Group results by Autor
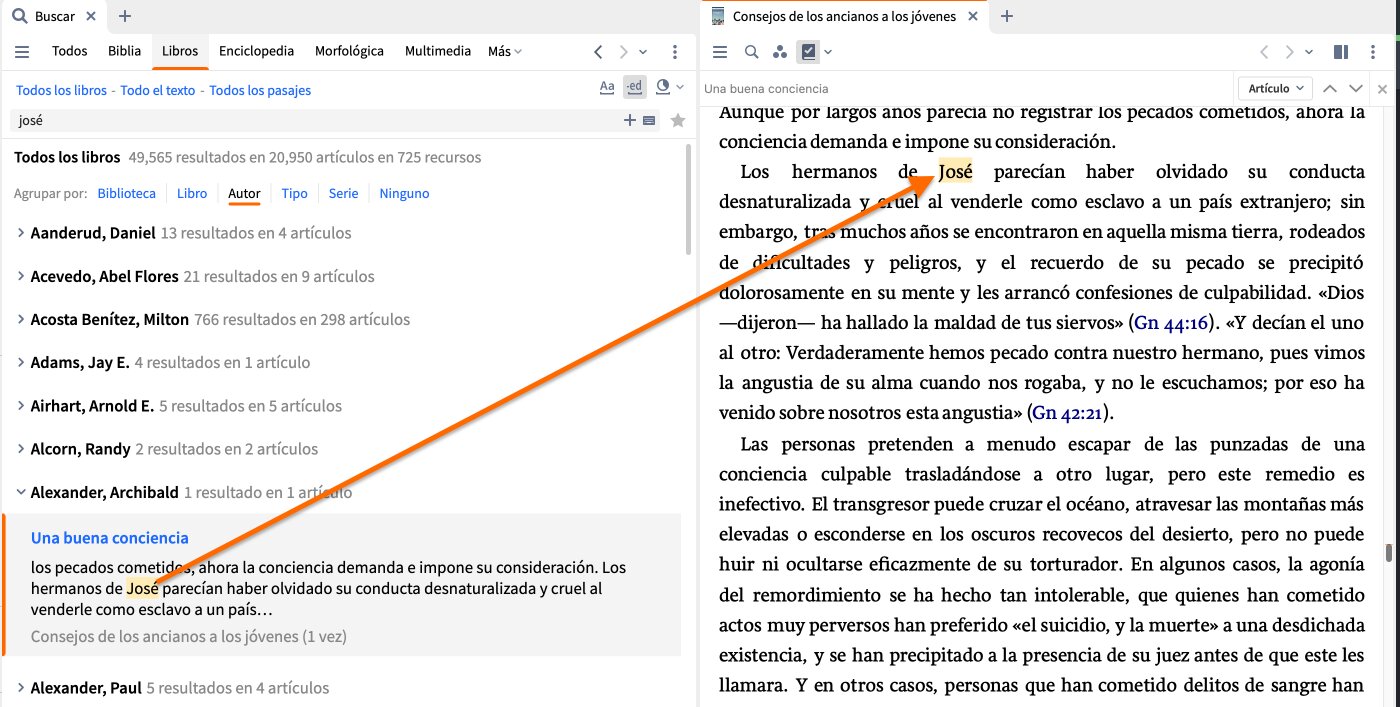 (x=244, y=193)
